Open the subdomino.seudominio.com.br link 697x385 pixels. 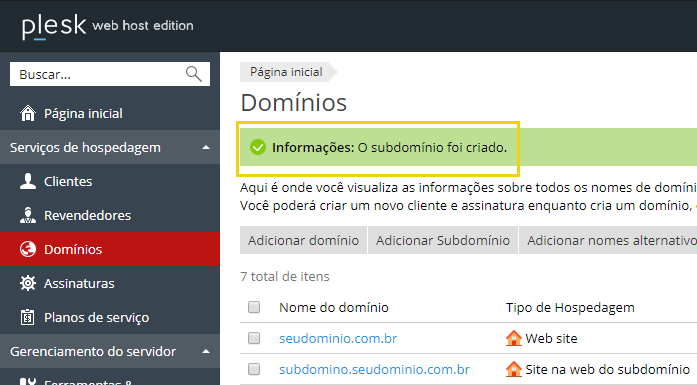374,369
